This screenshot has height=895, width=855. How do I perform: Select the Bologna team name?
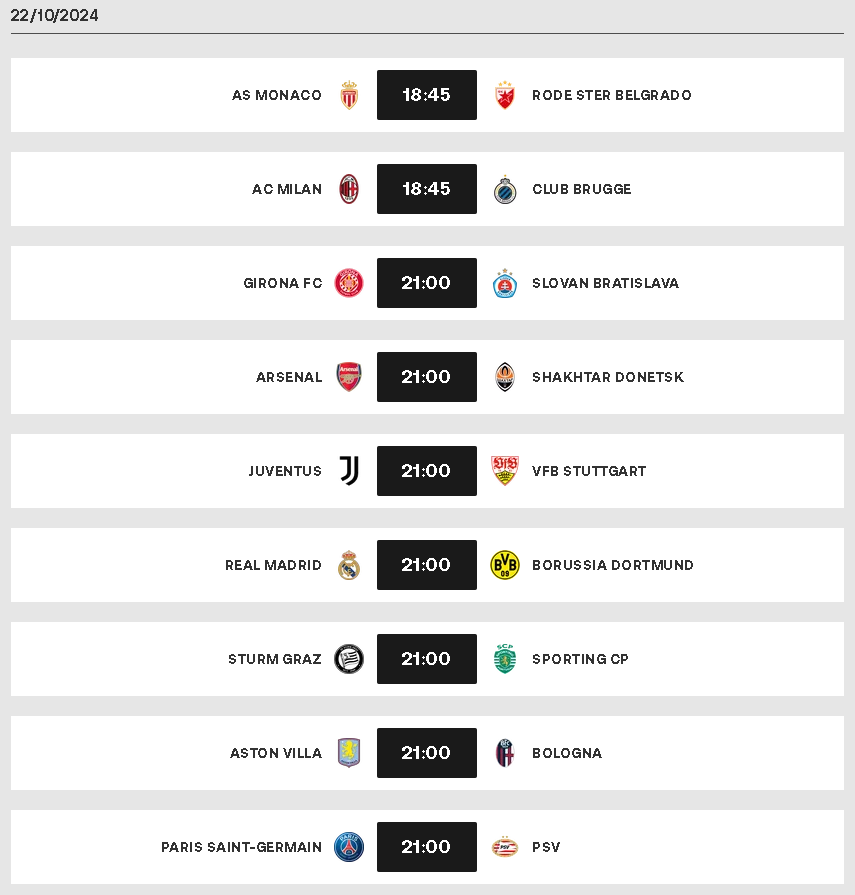point(567,753)
